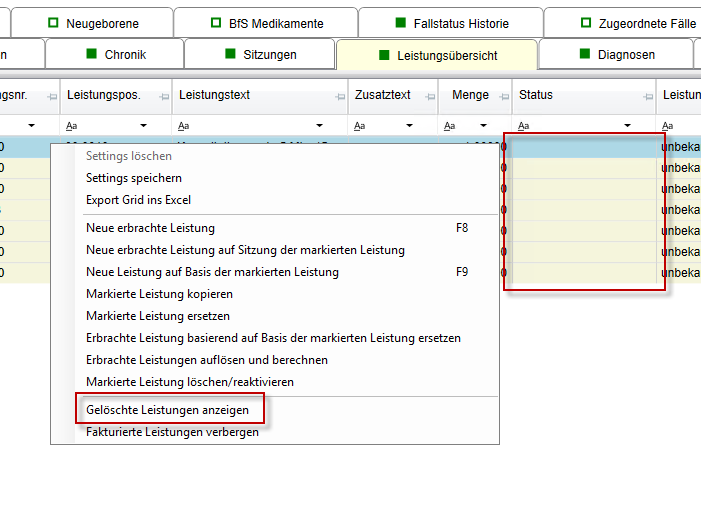The width and height of the screenshot is (701, 526).
Task: Choose Gelöschte Leistungen anzeigen
Action: 286,410
